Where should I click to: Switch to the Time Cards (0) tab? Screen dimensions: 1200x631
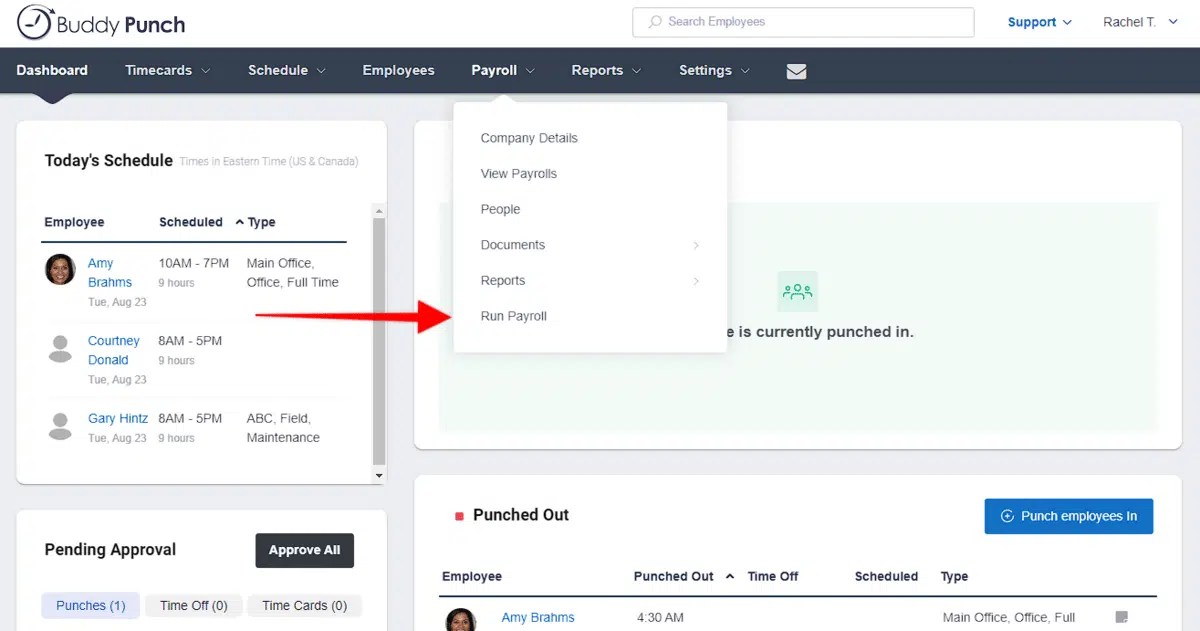(x=304, y=605)
